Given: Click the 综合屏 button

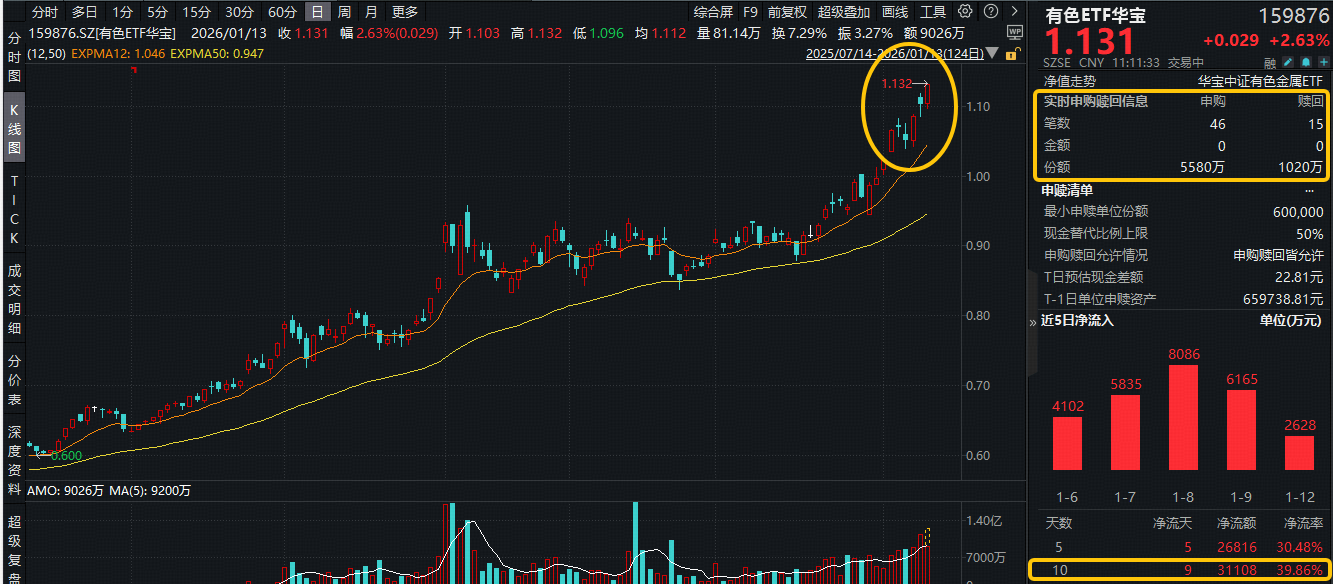Looking at the screenshot, I should (x=712, y=11).
